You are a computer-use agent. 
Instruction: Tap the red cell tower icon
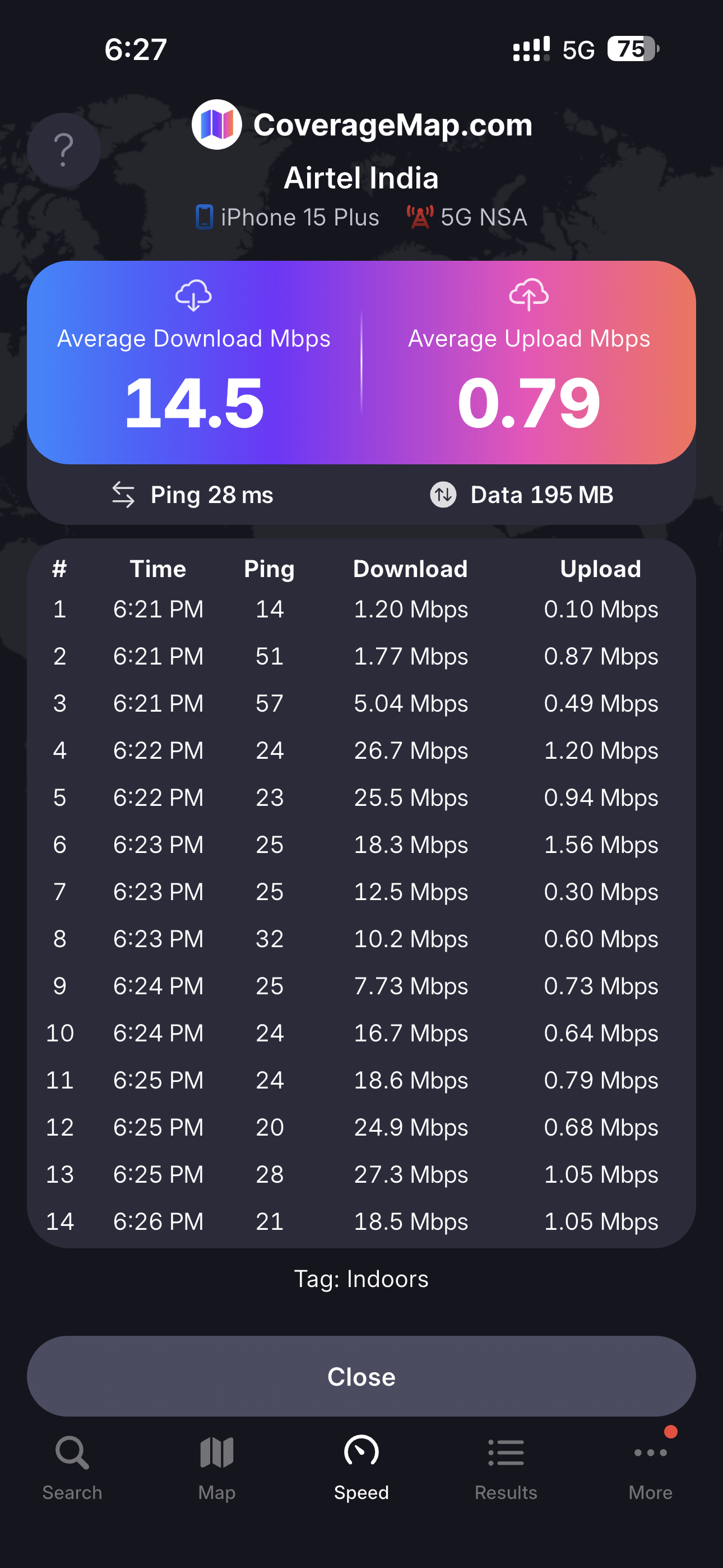tap(420, 217)
